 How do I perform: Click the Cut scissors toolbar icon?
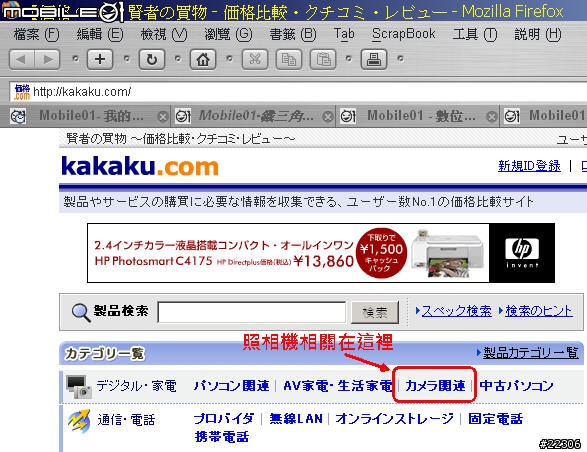tap(255, 59)
